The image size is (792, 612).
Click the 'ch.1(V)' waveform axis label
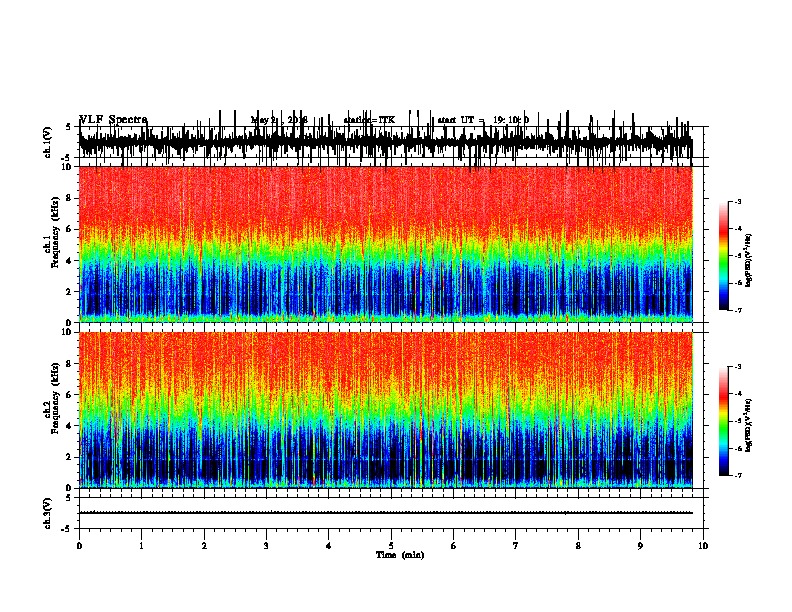point(47,142)
